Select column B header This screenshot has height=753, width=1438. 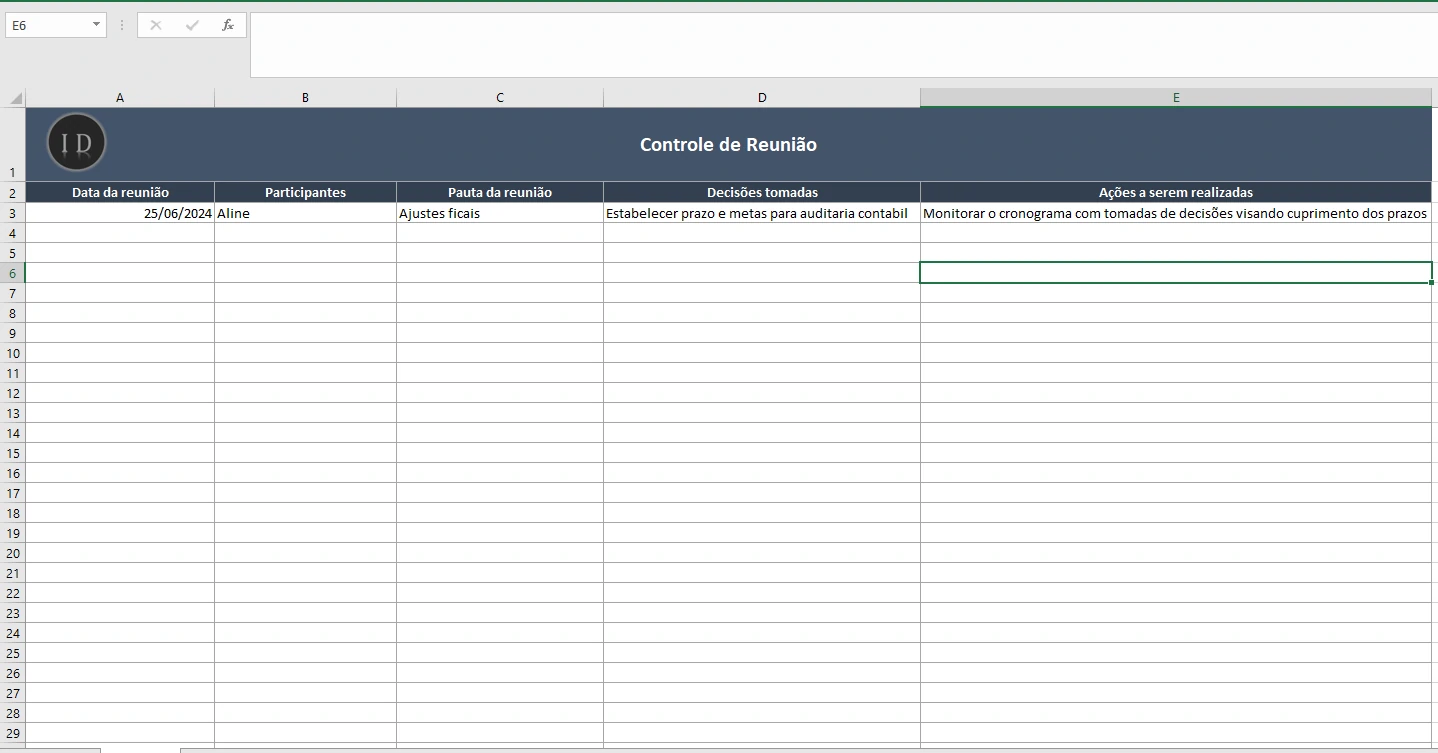(x=305, y=98)
